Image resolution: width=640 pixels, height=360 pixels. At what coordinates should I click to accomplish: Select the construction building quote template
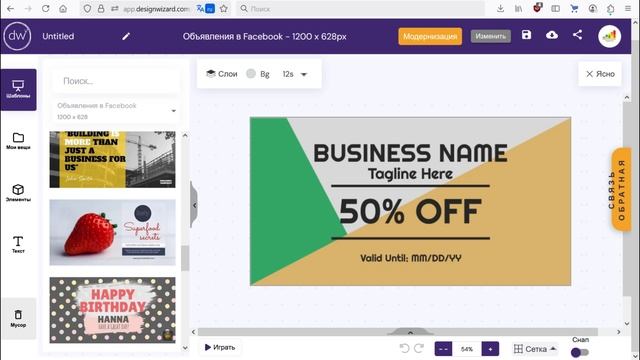(112, 159)
